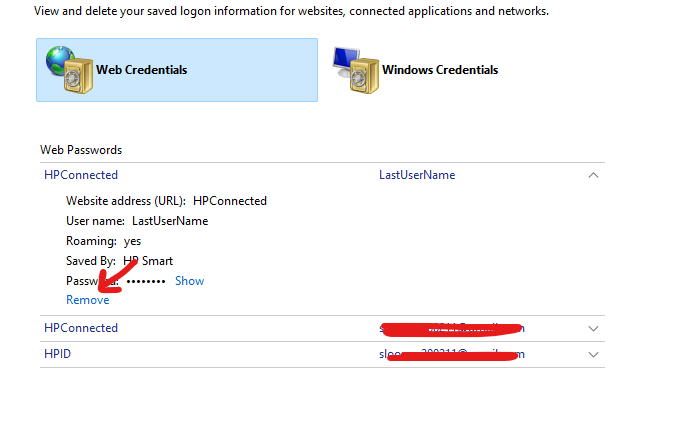Open the Windows Credentials vault icon
682x440 pixels.
(356, 70)
